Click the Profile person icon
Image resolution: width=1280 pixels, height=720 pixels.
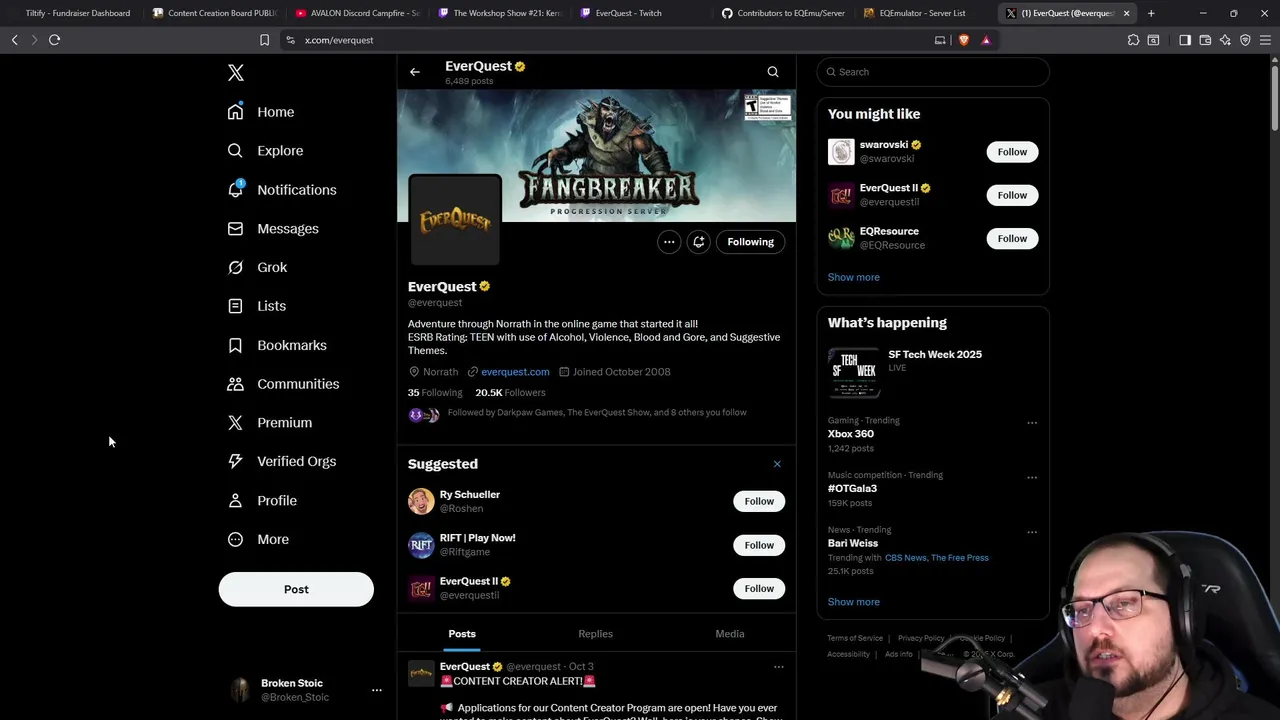click(x=235, y=500)
